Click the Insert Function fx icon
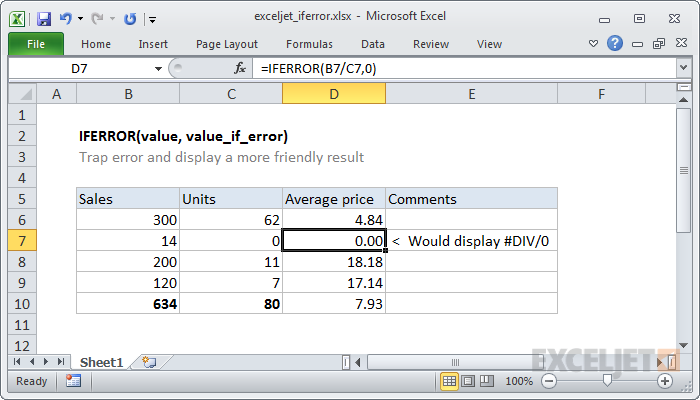700x400 pixels. 240,68
